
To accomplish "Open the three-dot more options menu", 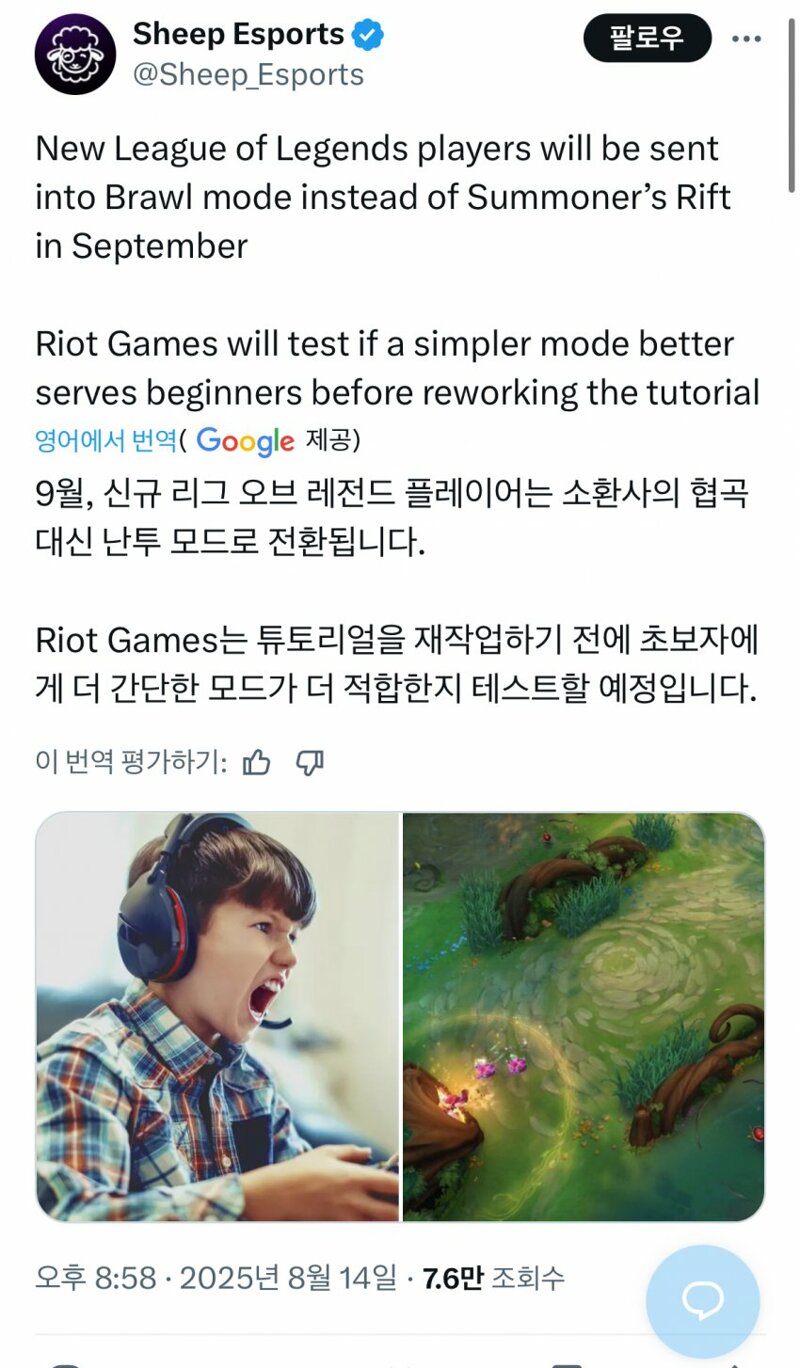I will click(746, 39).
